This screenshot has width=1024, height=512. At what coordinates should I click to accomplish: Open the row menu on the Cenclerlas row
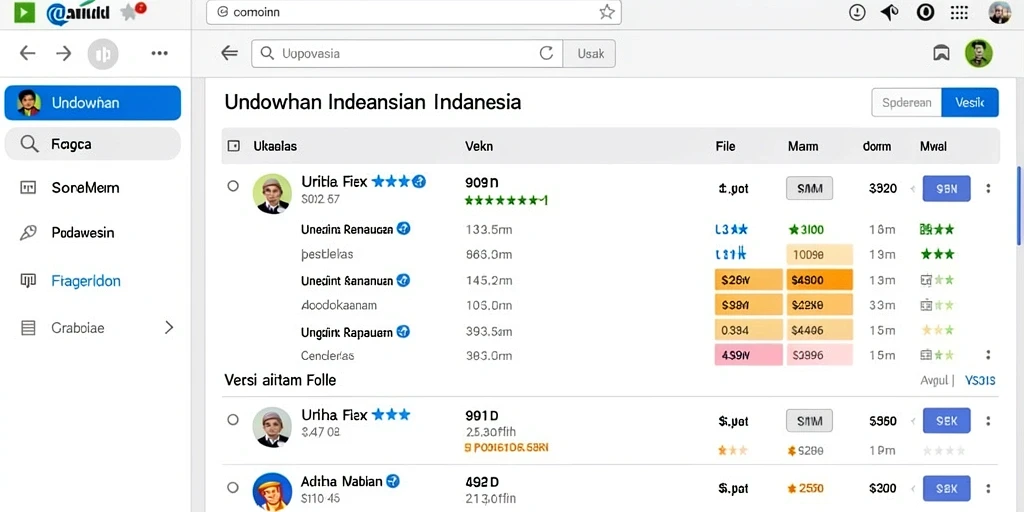pyautogui.click(x=988, y=355)
